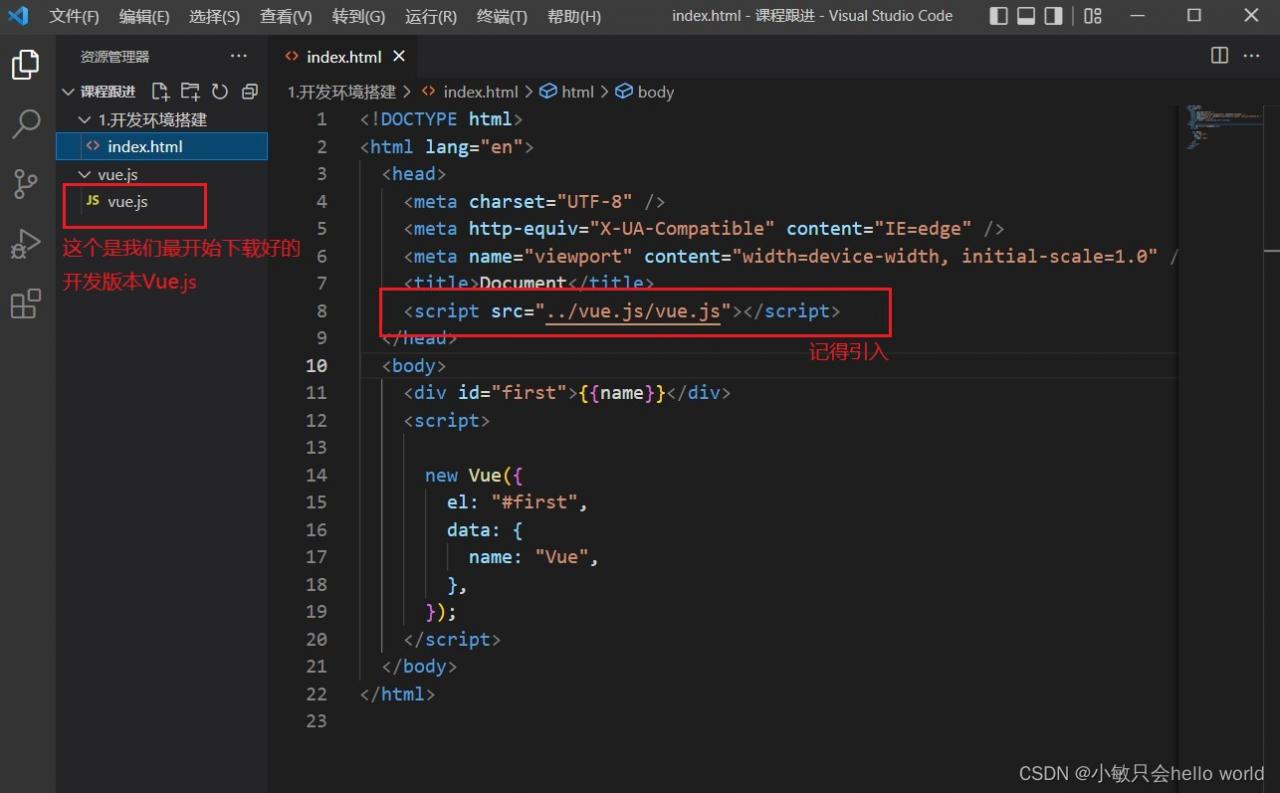The width and height of the screenshot is (1280, 793).
Task: Open the 资源管理器 more actions ellipsis
Action: tap(238, 56)
